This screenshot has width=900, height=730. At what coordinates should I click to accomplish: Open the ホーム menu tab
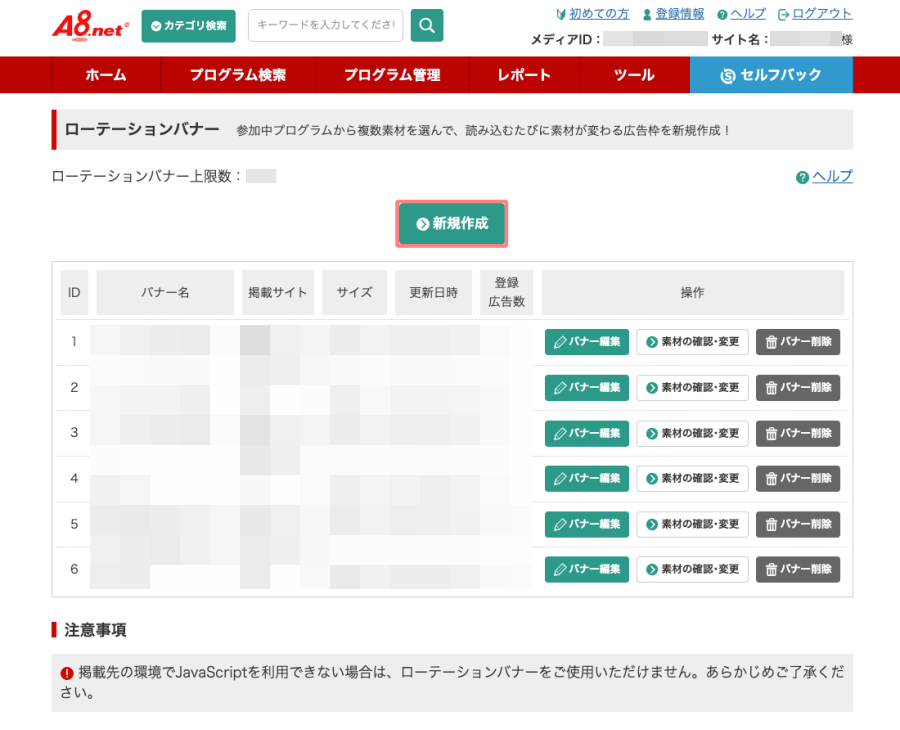coord(105,75)
